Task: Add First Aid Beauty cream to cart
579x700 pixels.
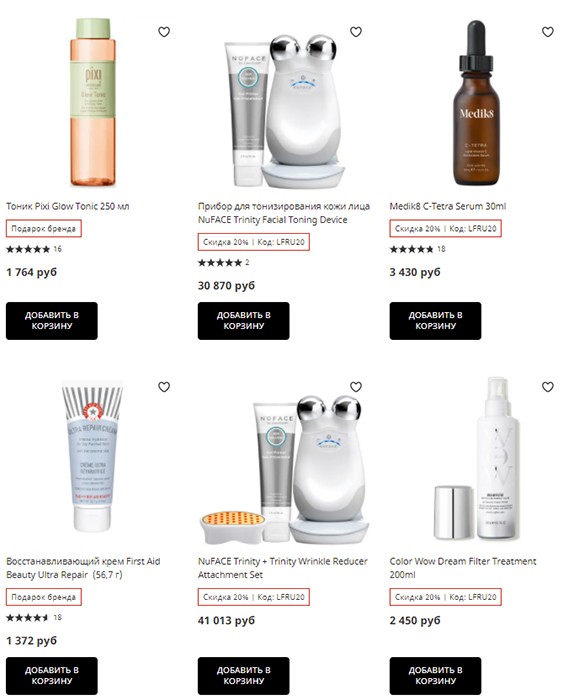Action: 52,675
